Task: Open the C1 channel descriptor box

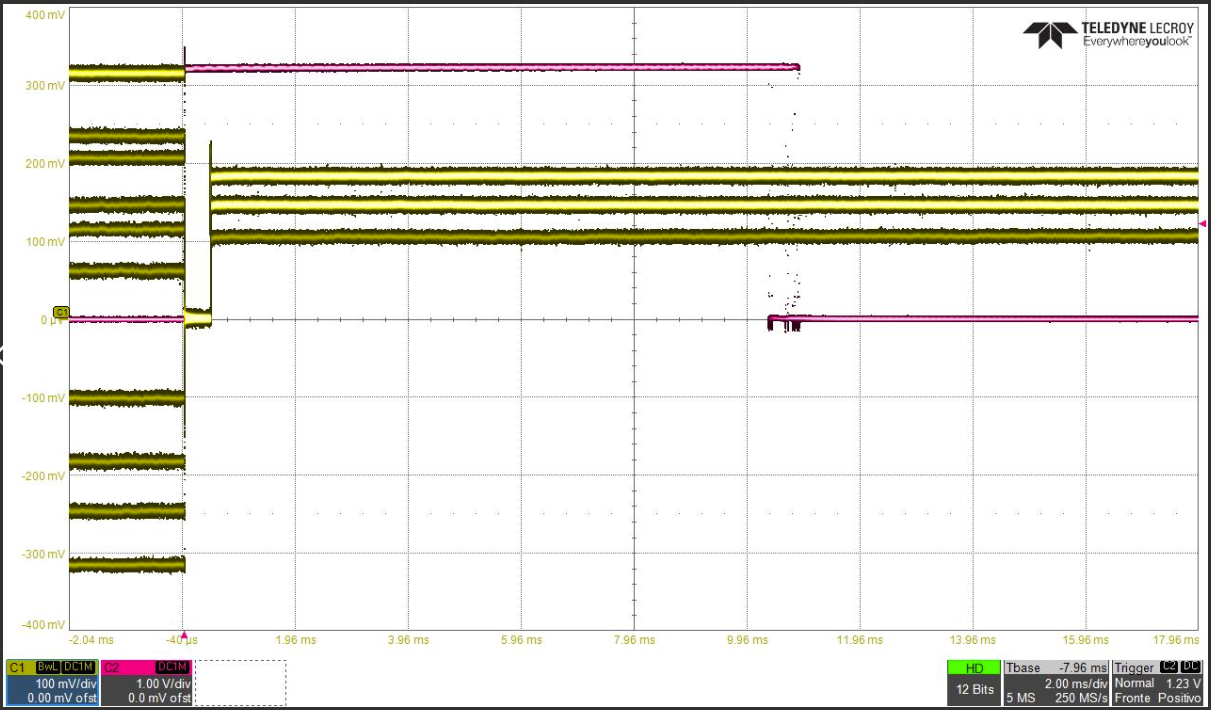Action: tap(52, 683)
